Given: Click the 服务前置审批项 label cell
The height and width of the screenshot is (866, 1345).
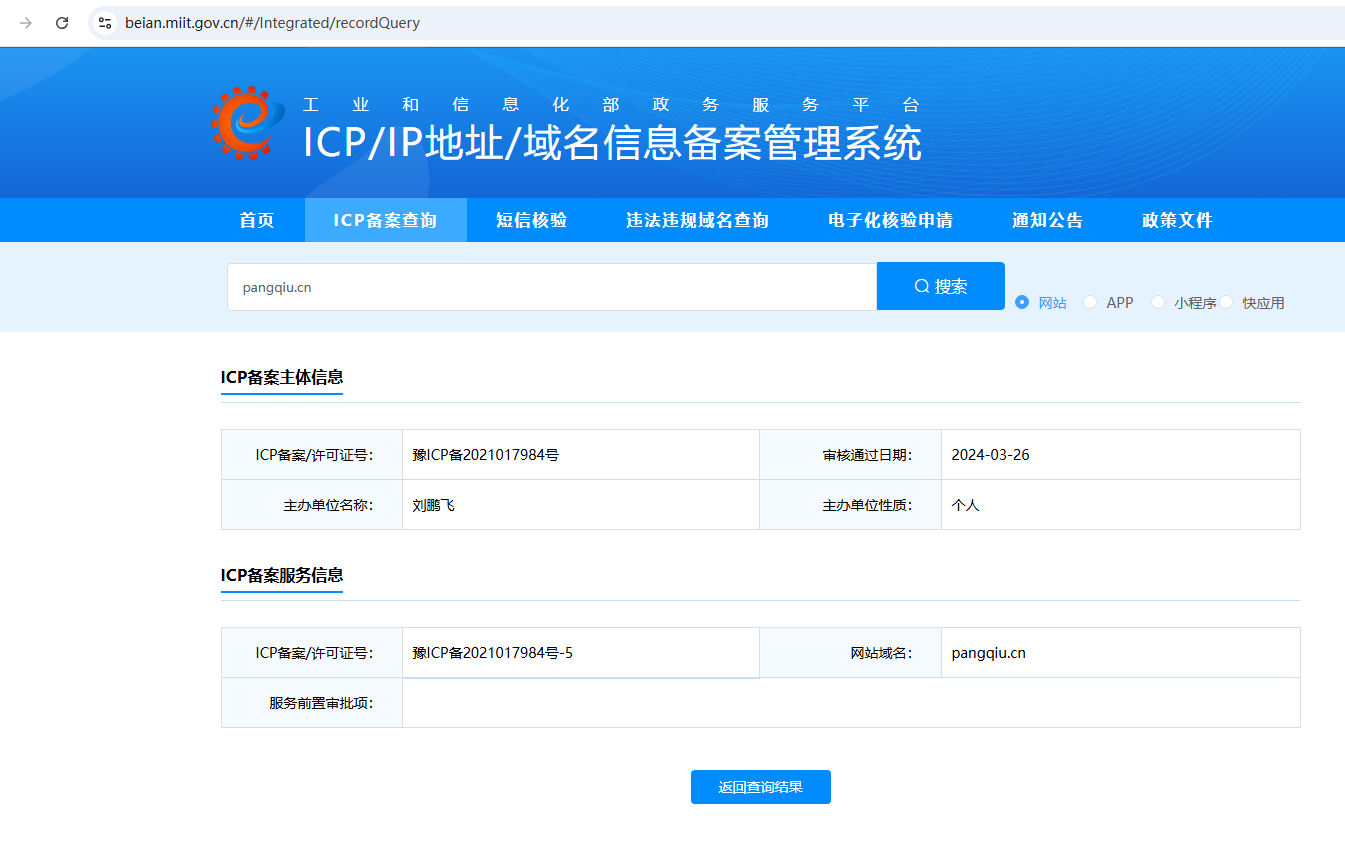Looking at the screenshot, I should pyautogui.click(x=312, y=703).
